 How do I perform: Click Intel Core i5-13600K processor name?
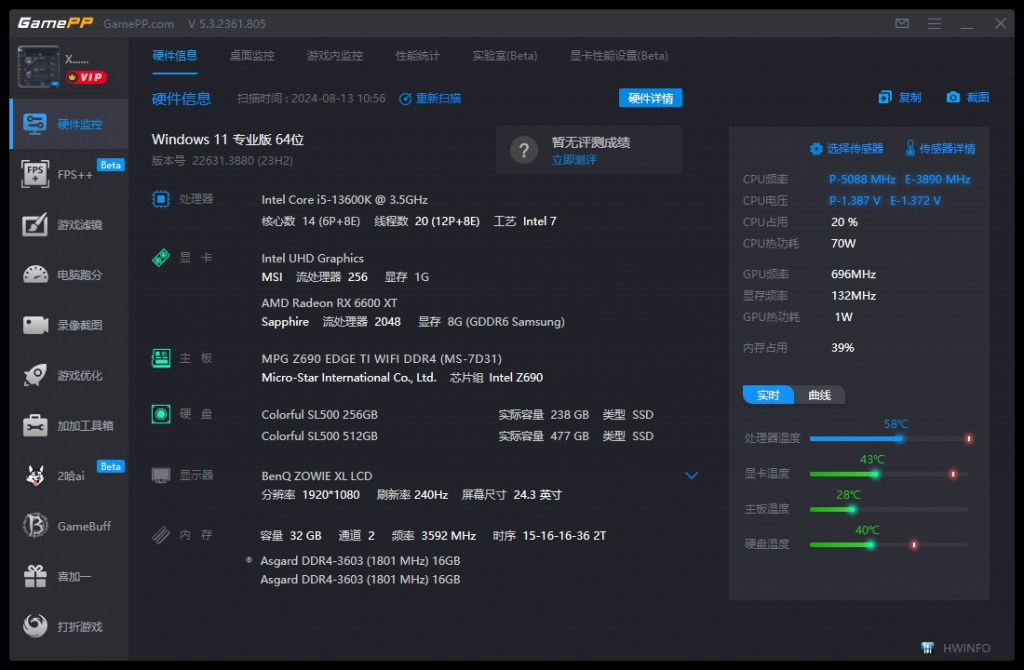coord(344,200)
